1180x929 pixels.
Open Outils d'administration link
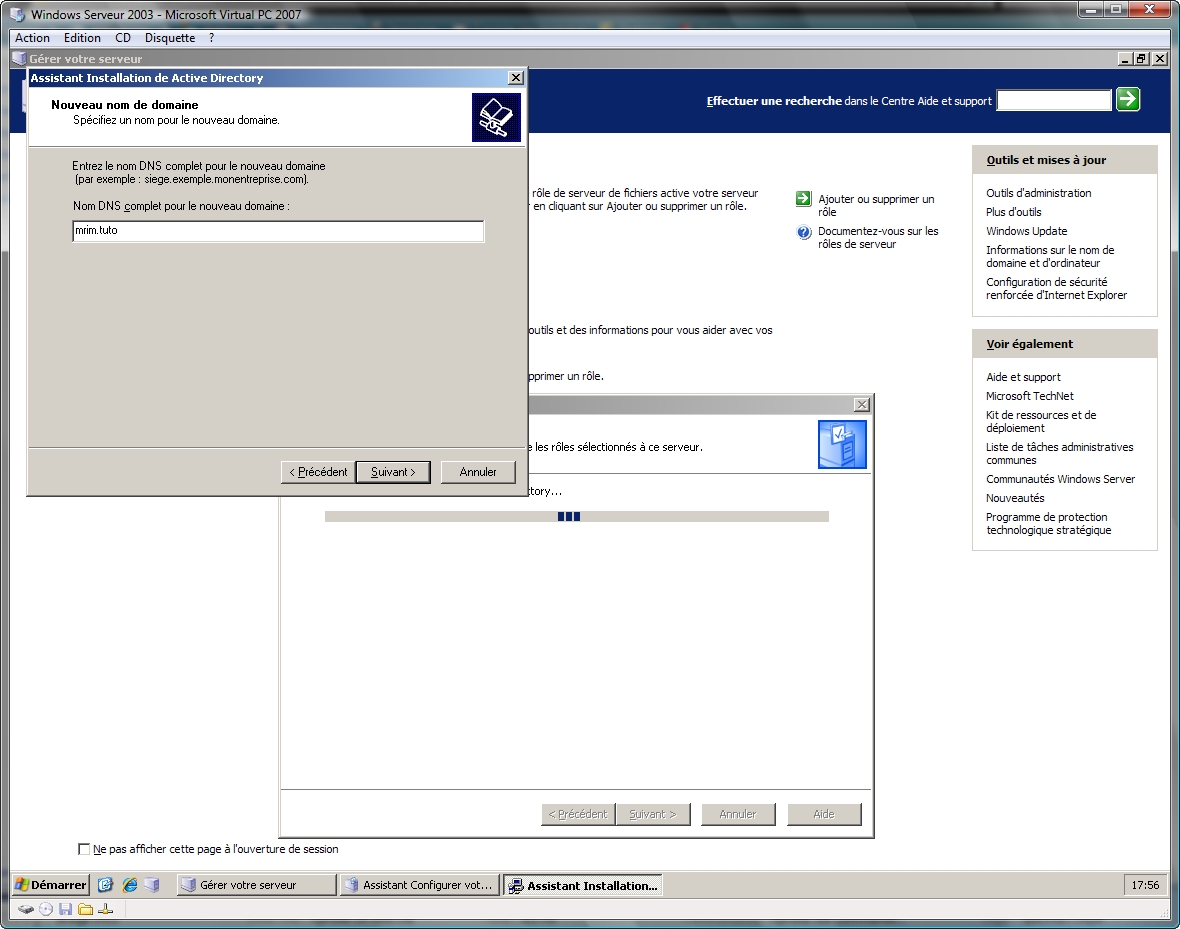(1039, 193)
